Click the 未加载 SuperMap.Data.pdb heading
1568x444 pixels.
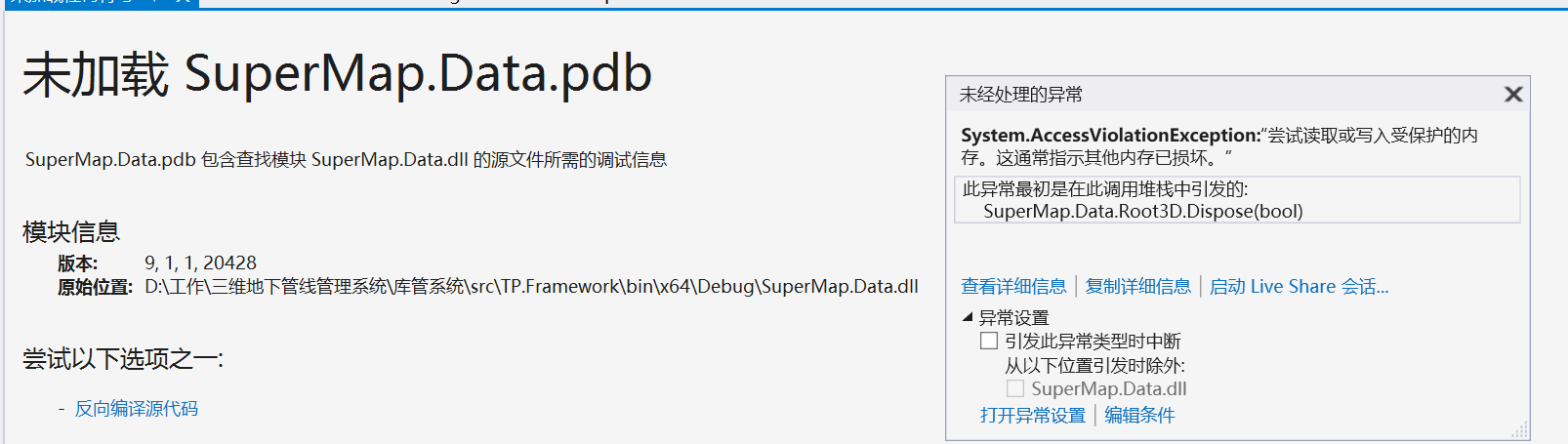click(337, 74)
